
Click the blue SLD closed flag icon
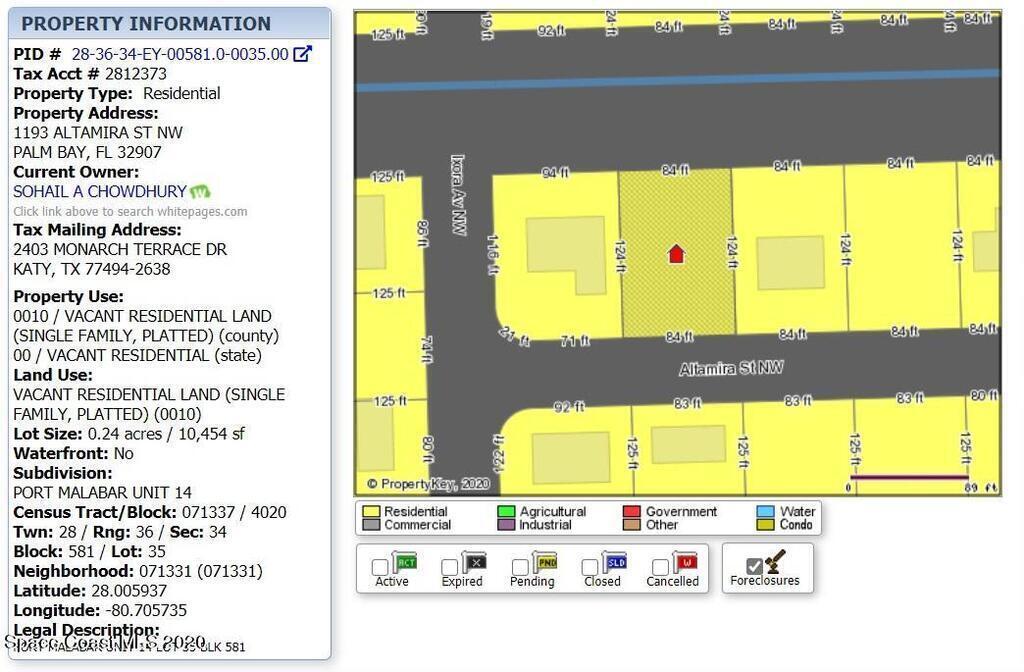point(615,562)
